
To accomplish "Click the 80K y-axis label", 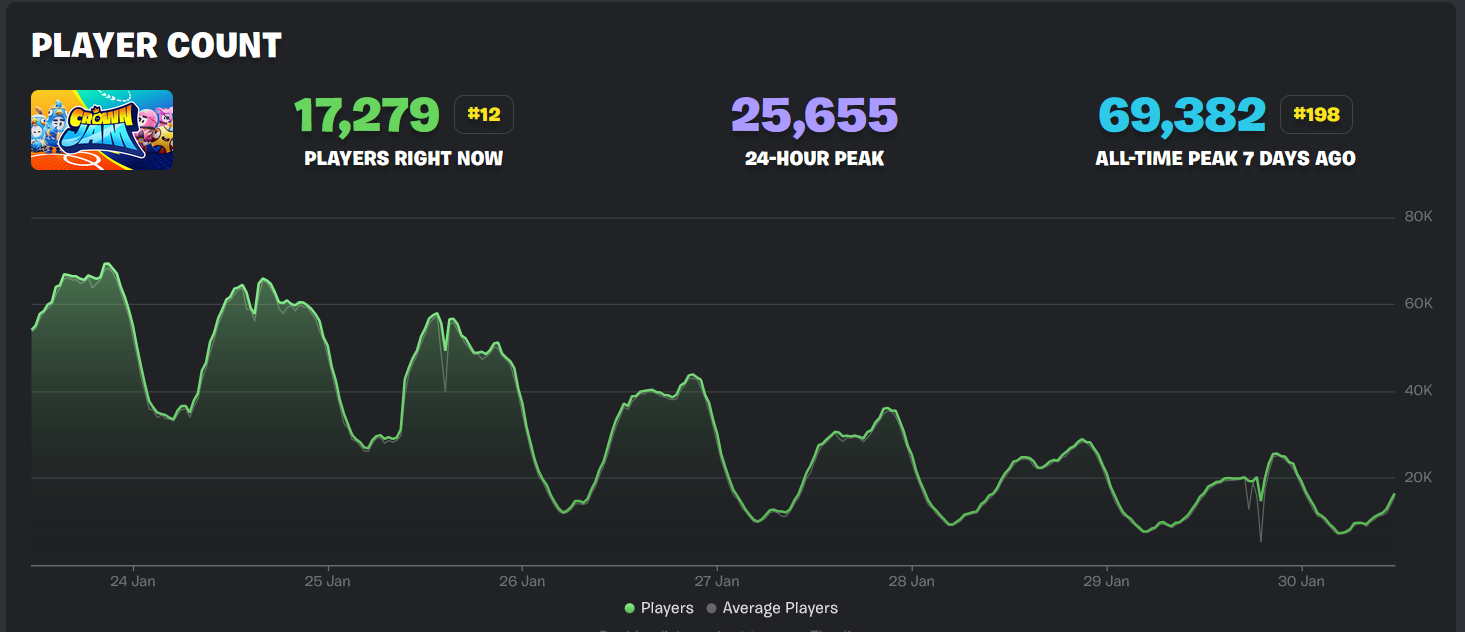I will [x=1418, y=217].
